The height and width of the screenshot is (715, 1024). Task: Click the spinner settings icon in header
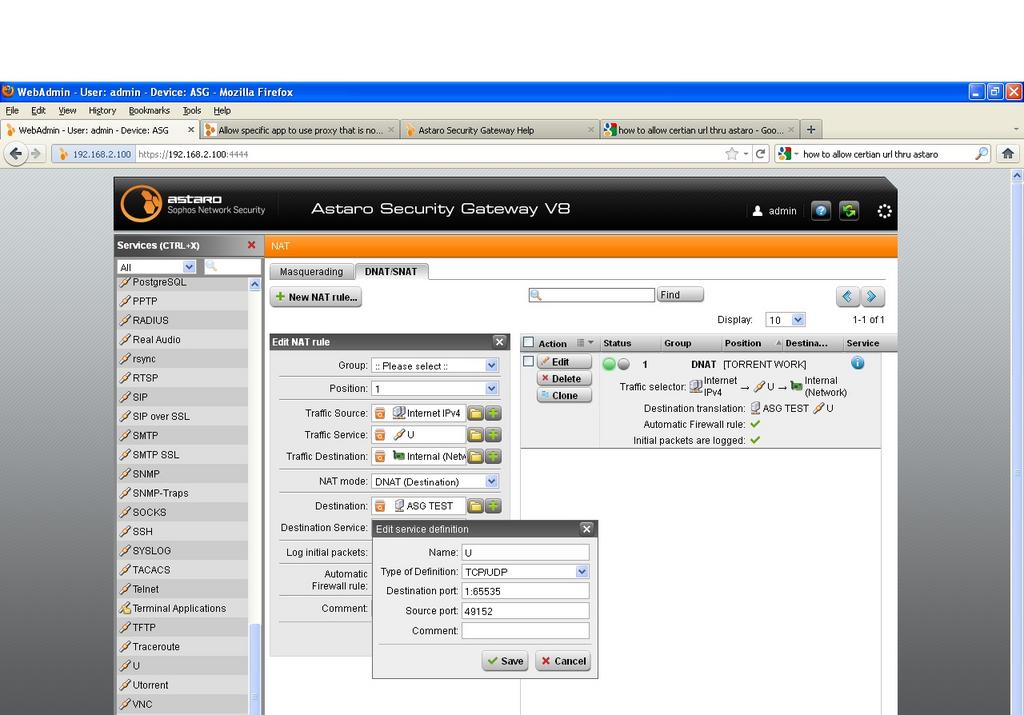884,211
